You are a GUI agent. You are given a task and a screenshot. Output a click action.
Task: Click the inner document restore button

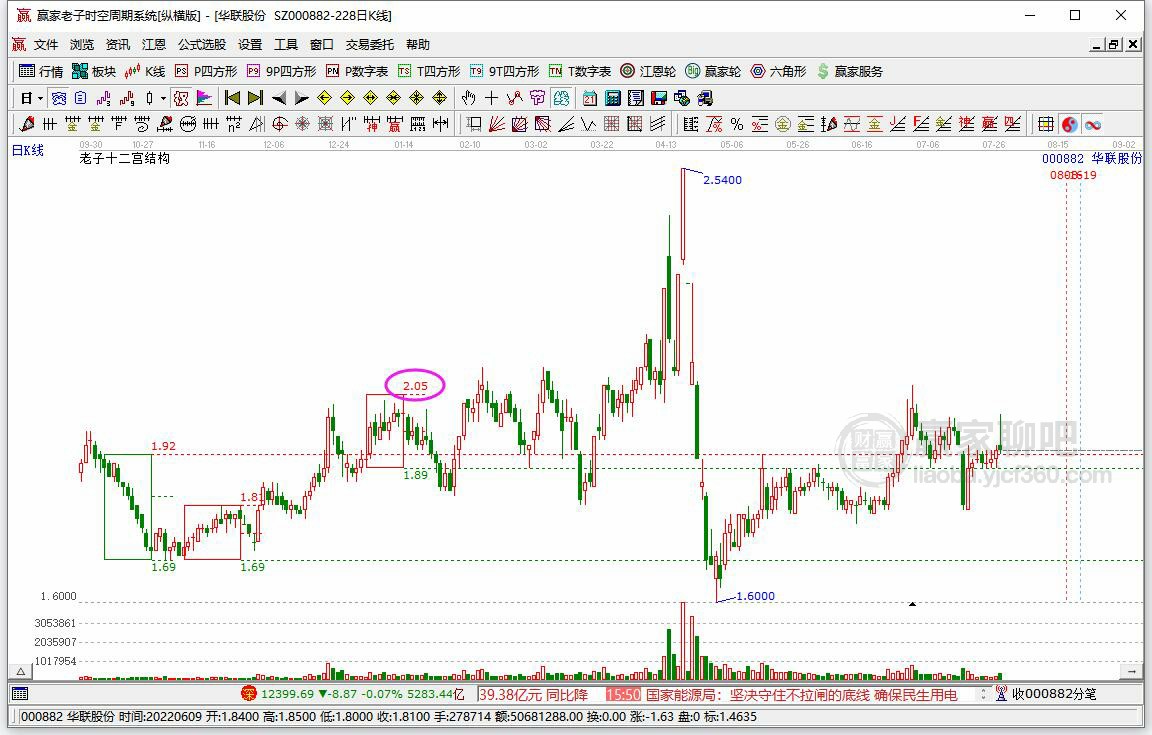1114,45
